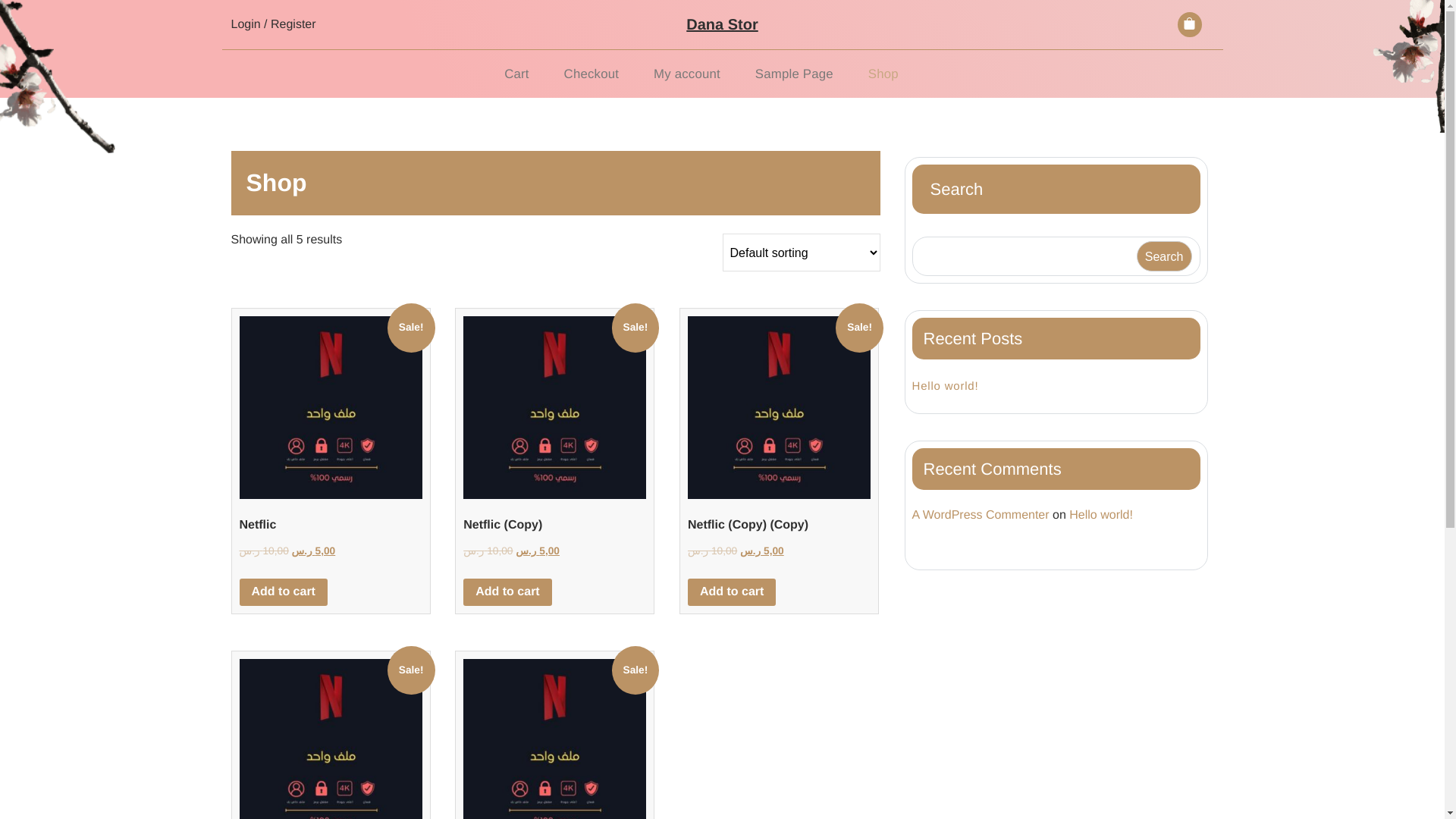
Task: Click the Recent Posts widget heading
Action: click(x=1056, y=339)
